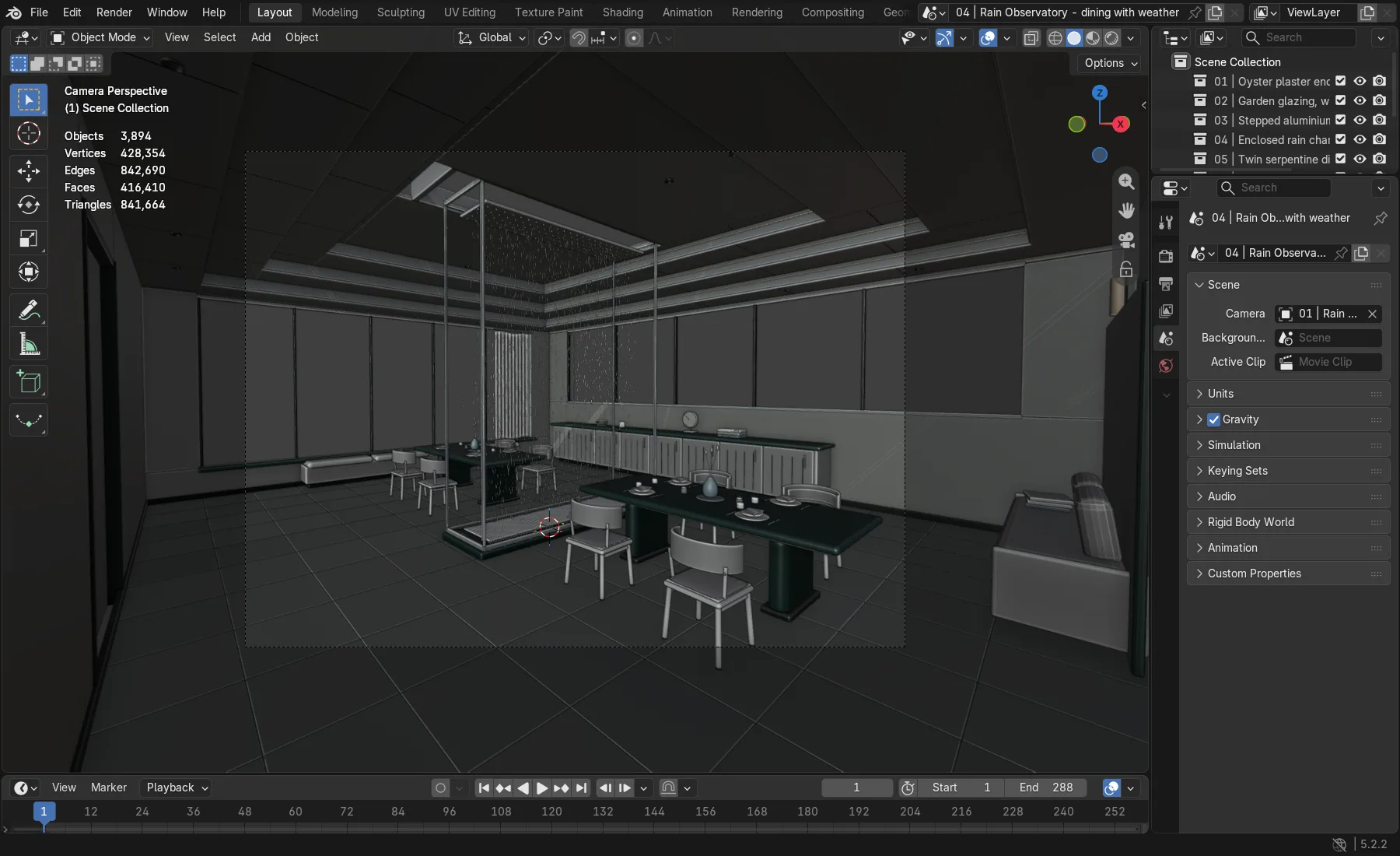Select the Move tool
This screenshot has width=1400, height=856.
29,170
